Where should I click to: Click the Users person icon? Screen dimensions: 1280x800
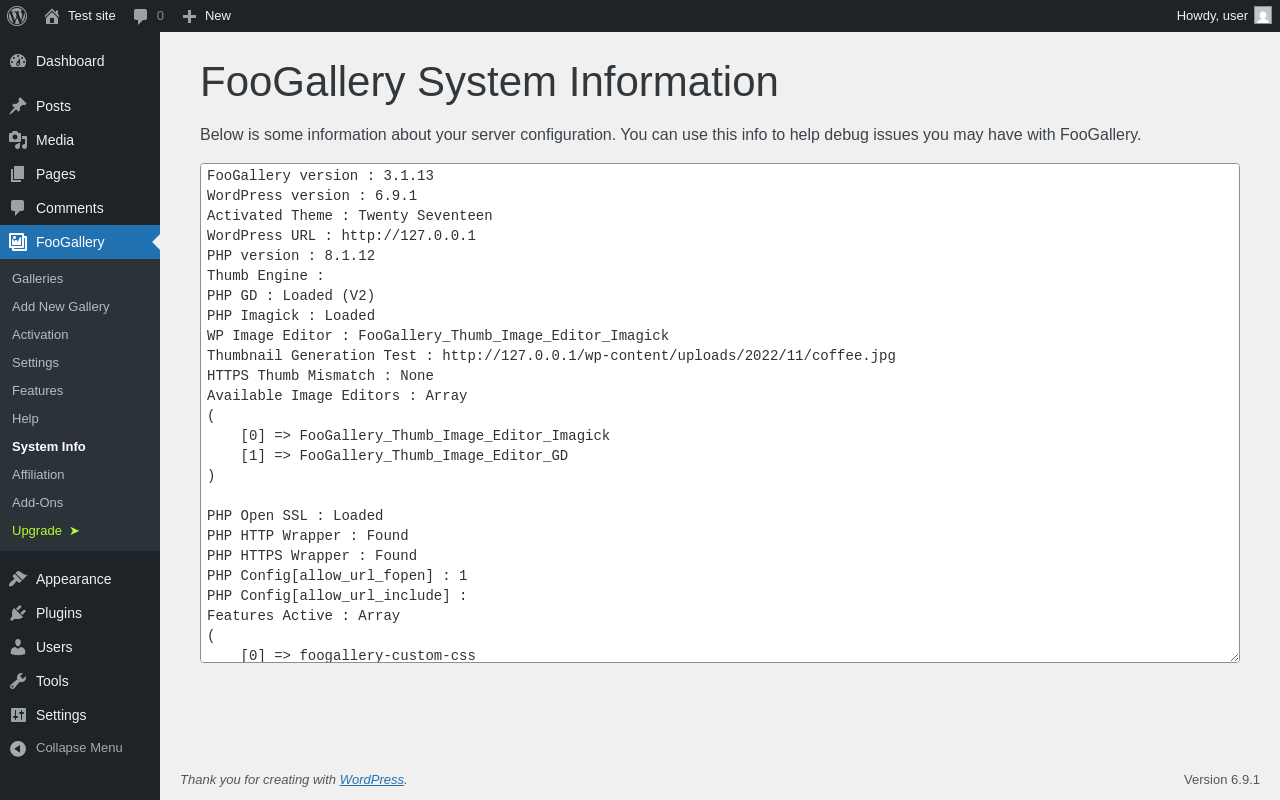click(18, 647)
